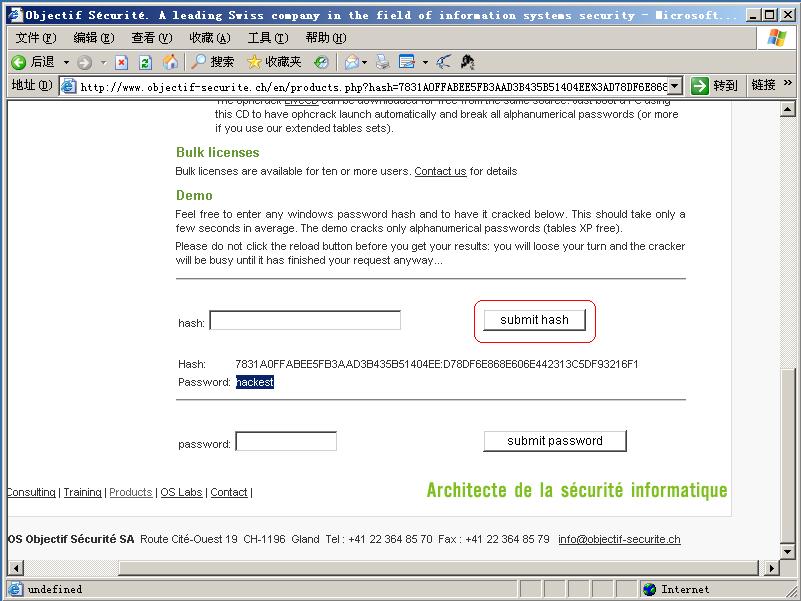Expand the 链接 links chevron
This screenshot has width=801, height=601.
[x=787, y=83]
